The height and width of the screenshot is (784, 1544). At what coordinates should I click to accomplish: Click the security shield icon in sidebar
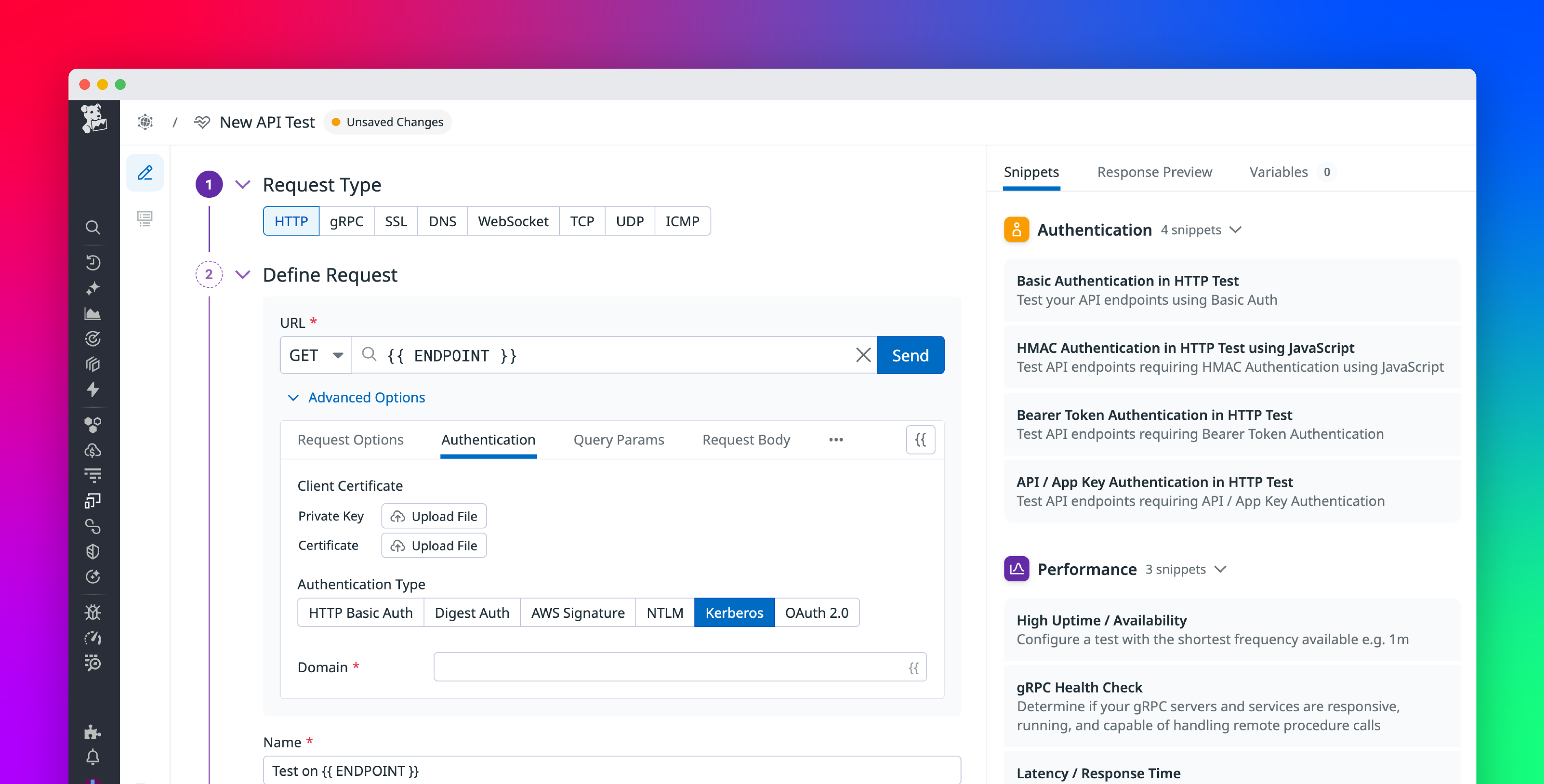point(93,551)
